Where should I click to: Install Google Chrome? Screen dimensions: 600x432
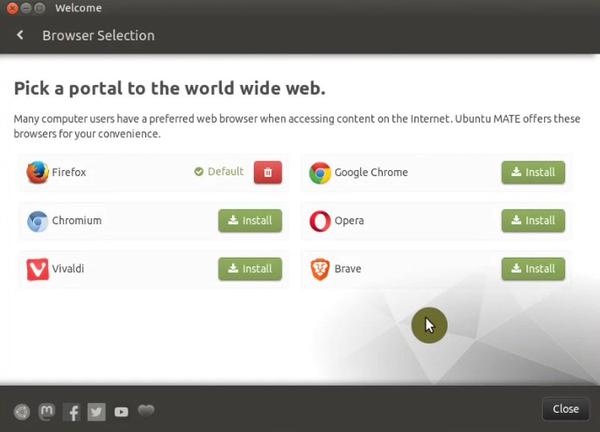(x=533, y=172)
